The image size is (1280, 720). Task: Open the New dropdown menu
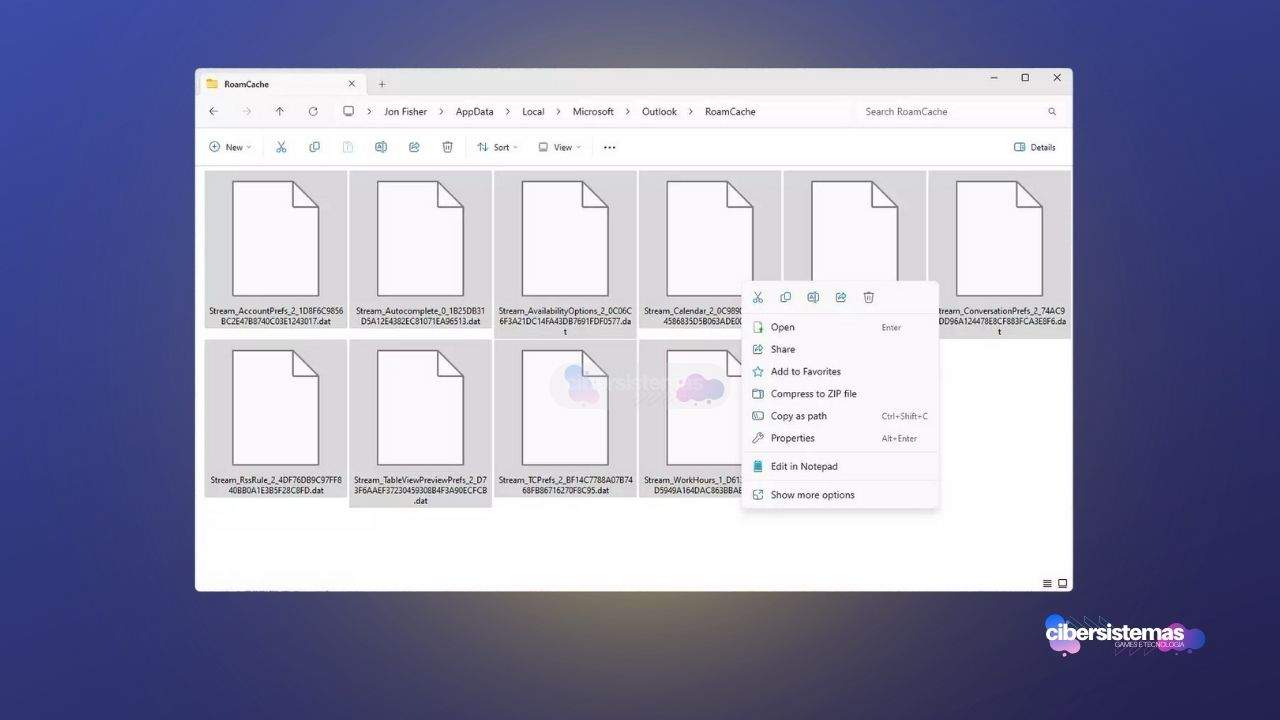[x=230, y=147]
